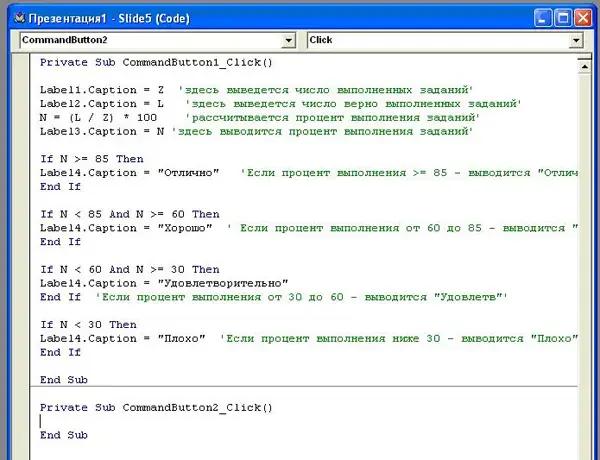Open the CommandButton2 object dropdown arrow
Image resolution: width=600 pixels, height=460 pixels.
pyautogui.click(x=289, y=40)
